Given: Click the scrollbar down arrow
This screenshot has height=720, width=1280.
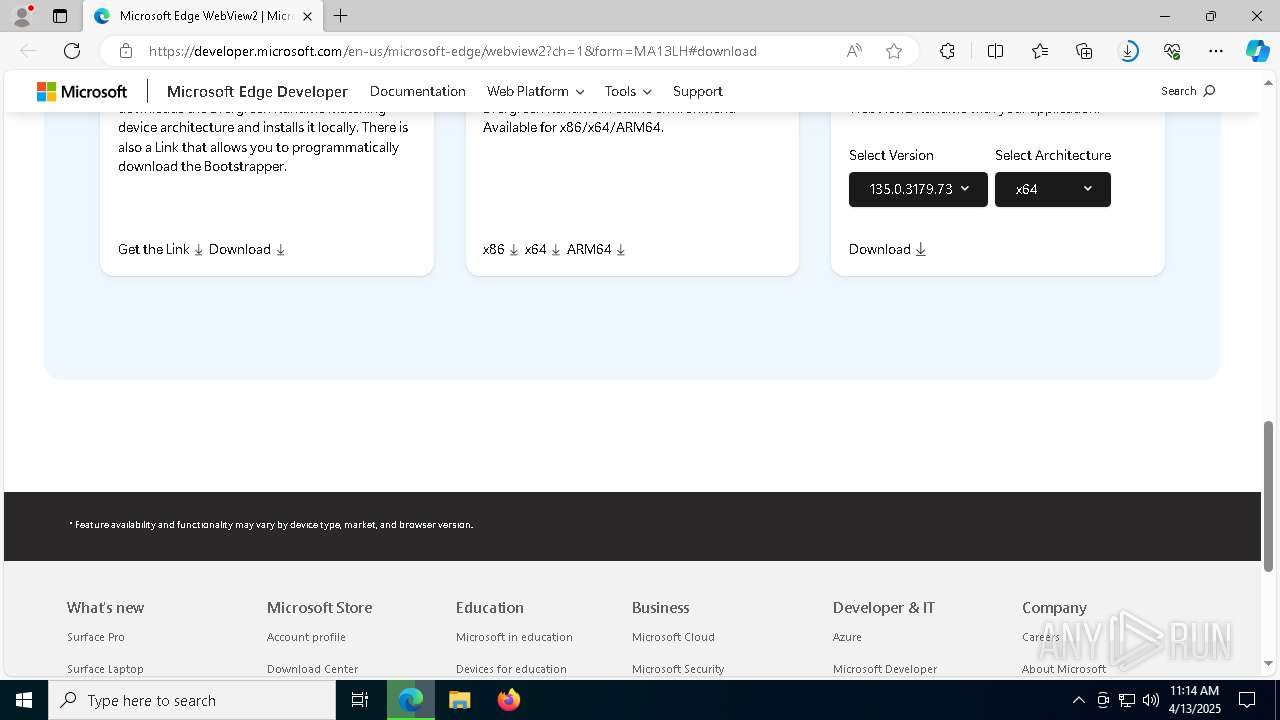Looking at the screenshot, I should [1269, 663].
